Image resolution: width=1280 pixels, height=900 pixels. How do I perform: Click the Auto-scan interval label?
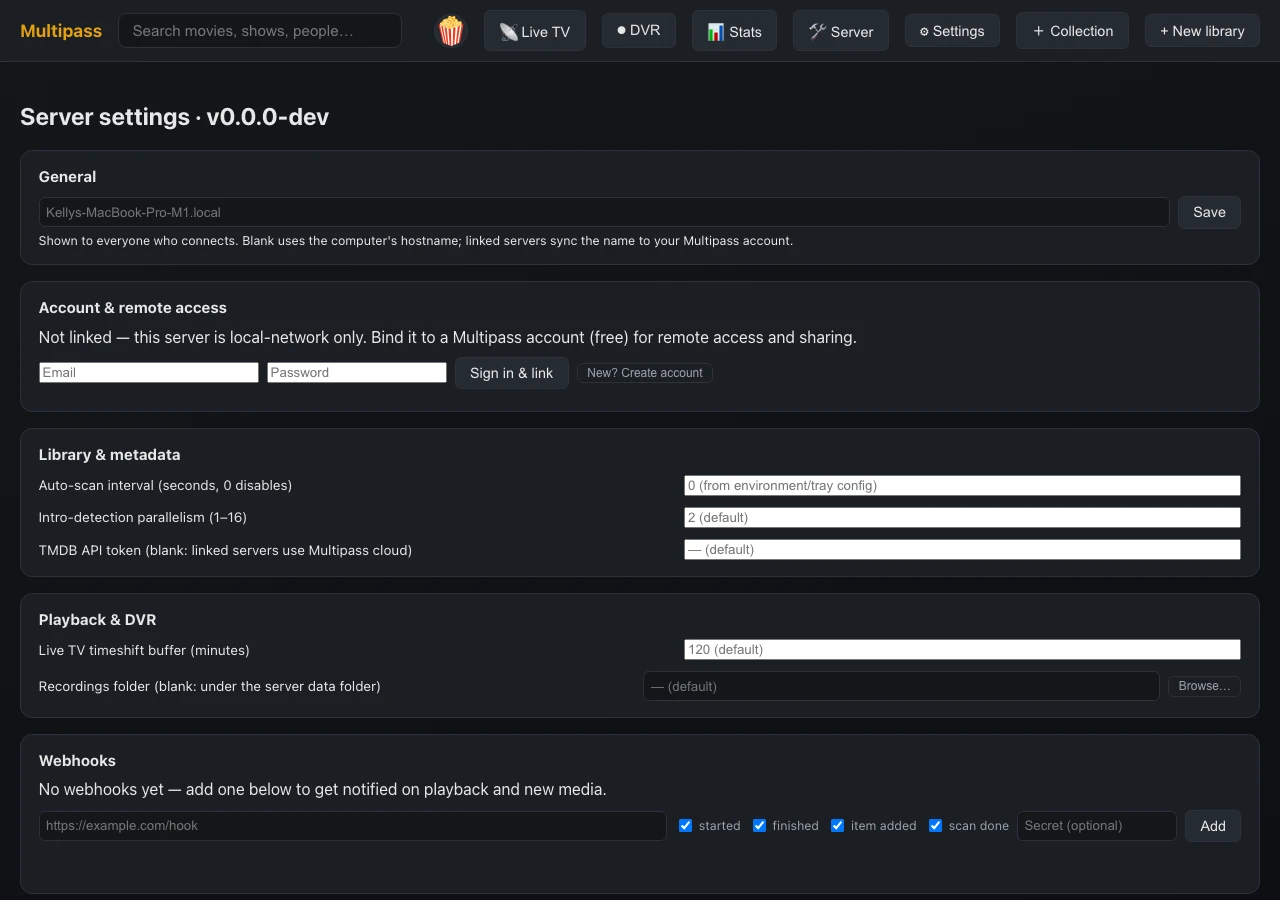point(165,486)
